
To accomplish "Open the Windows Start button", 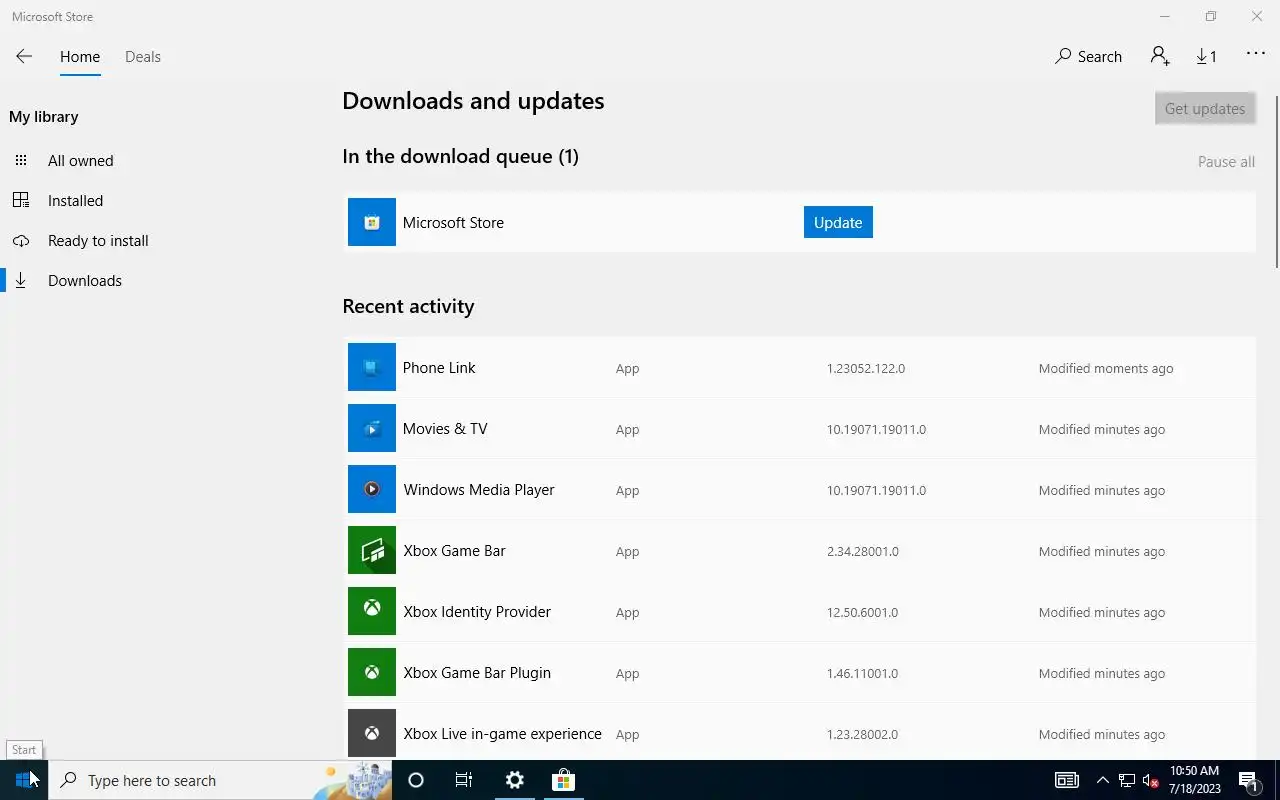I will click(x=24, y=780).
